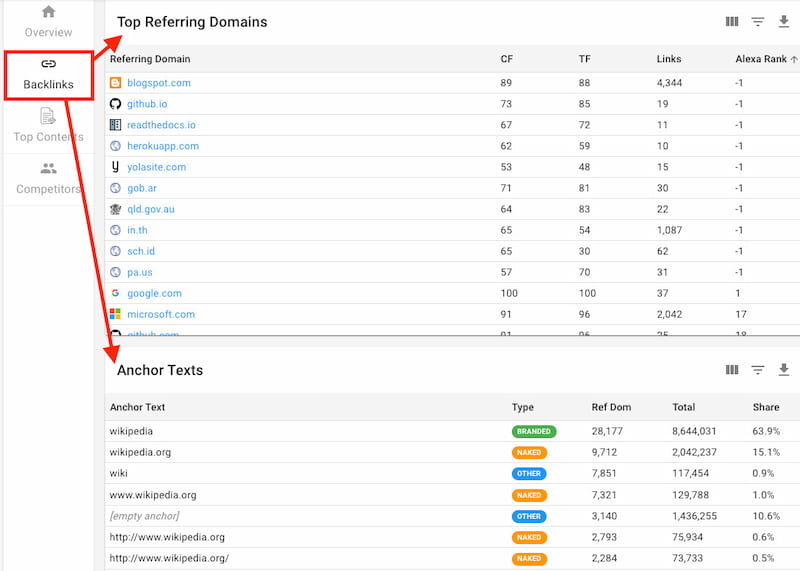Sort by CF column header
This screenshot has width=800, height=571.
point(506,59)
